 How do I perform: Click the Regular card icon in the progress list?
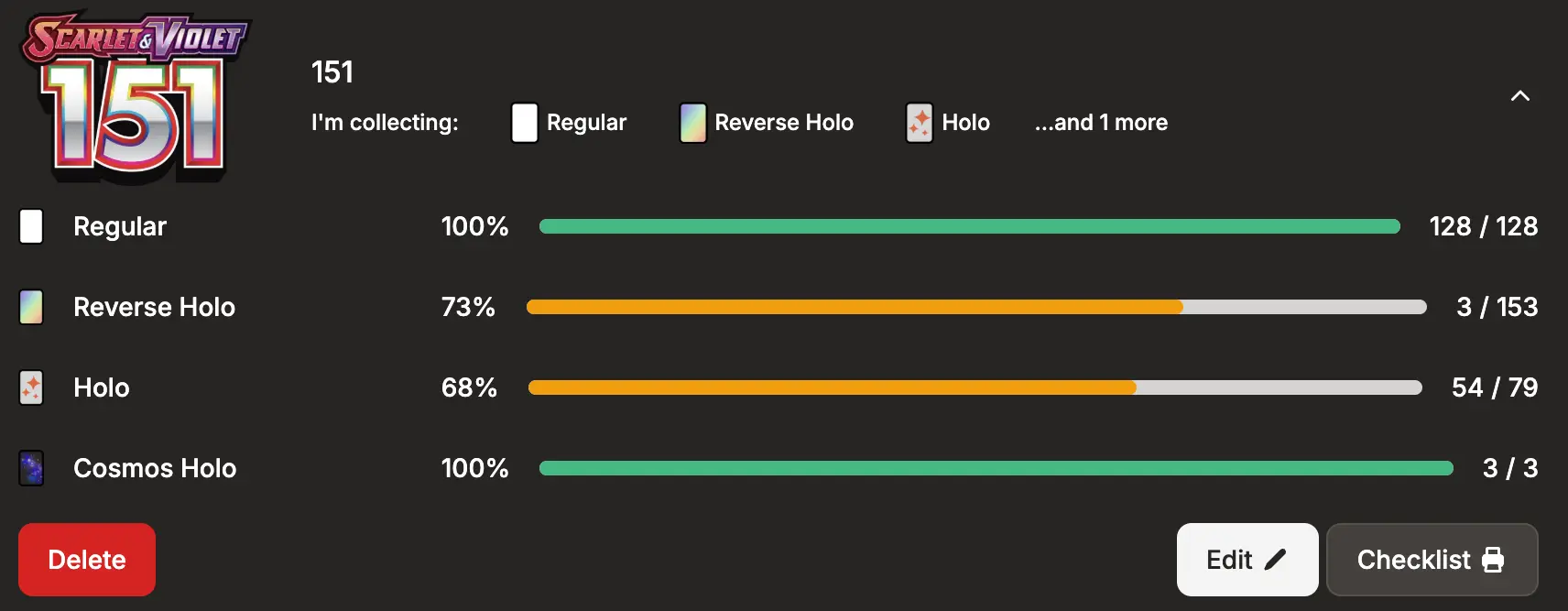(x=31, y=226)
